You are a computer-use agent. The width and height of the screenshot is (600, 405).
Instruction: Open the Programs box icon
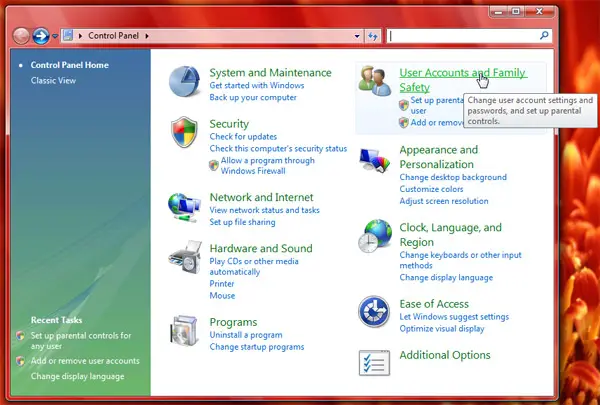click(184, 331)
